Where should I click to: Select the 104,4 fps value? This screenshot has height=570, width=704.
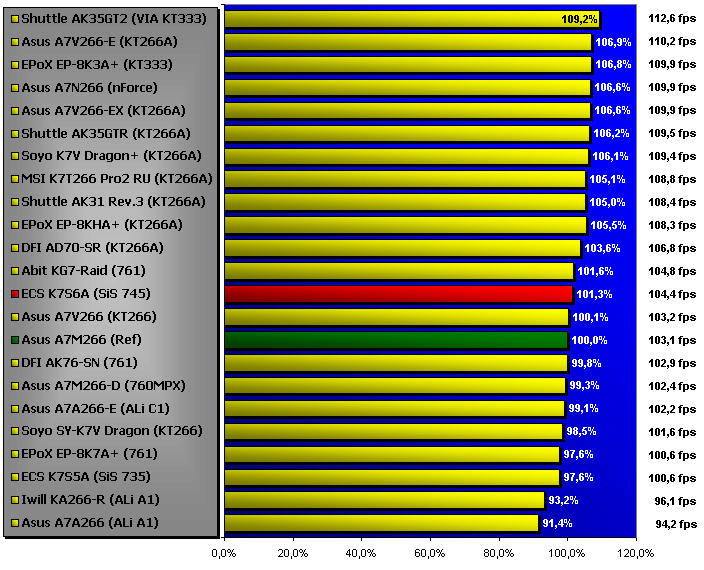[672, 294]
